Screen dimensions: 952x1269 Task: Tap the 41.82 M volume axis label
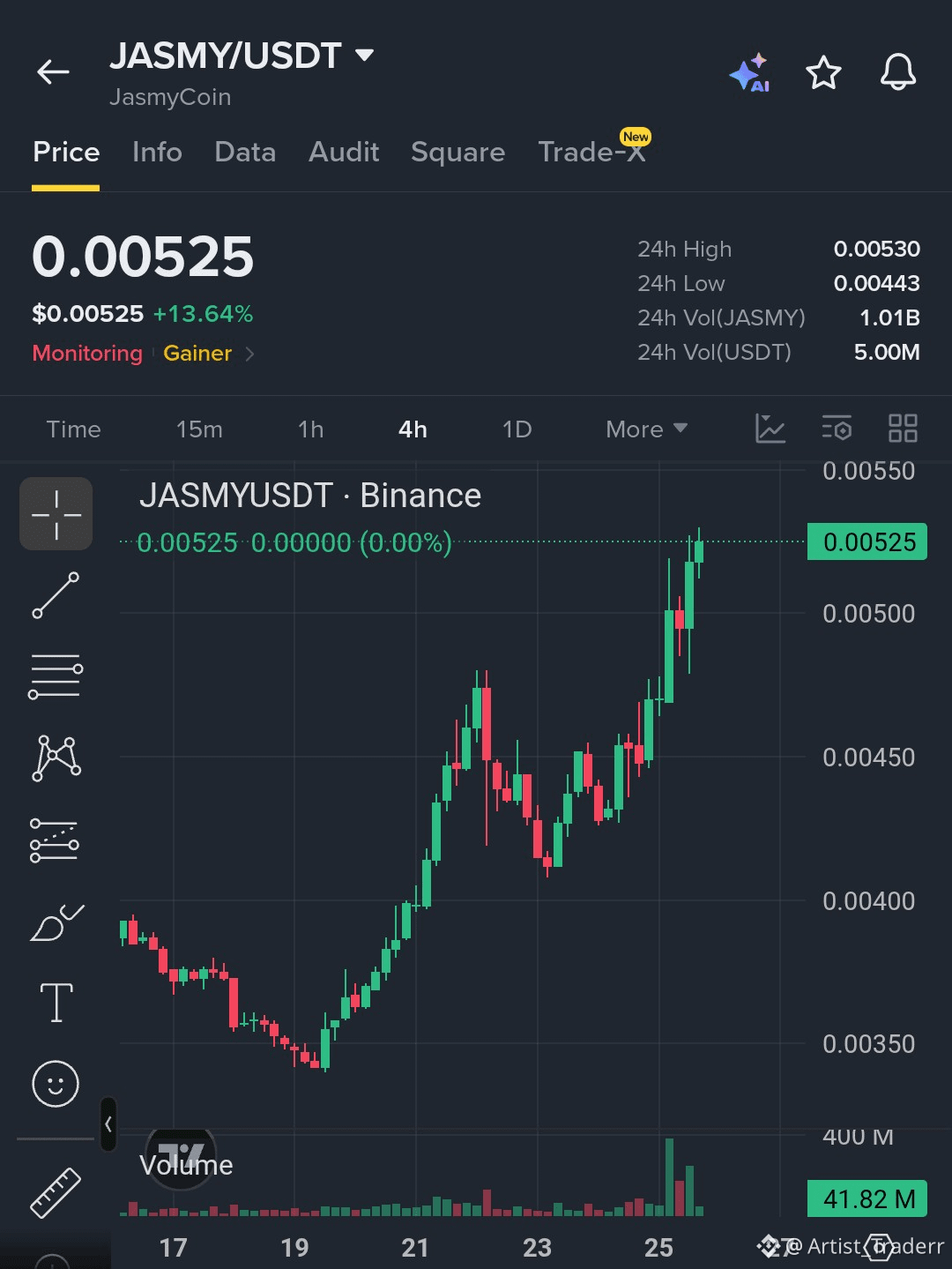tap(867, 1199)
